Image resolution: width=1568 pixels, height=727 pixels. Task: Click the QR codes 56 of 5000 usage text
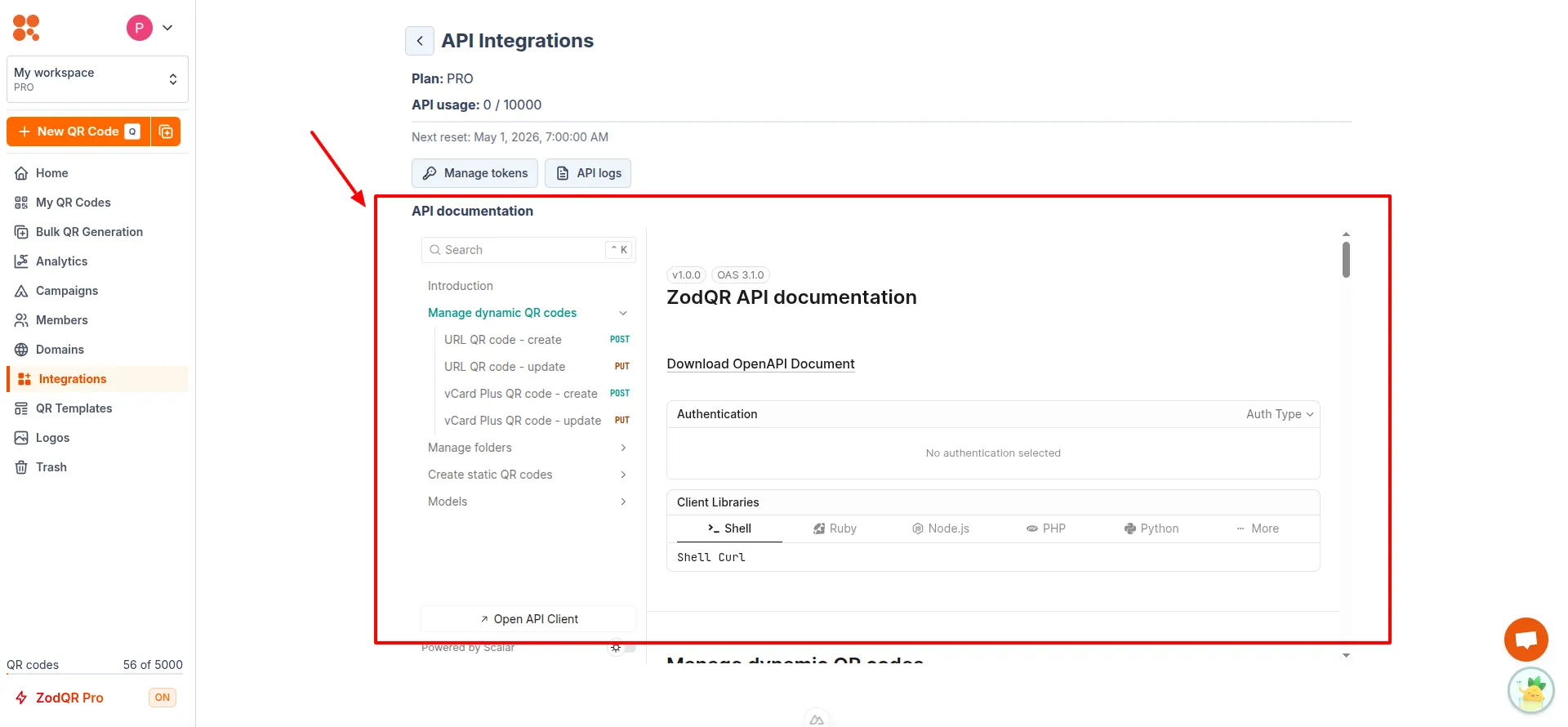(x=95, y=665)
